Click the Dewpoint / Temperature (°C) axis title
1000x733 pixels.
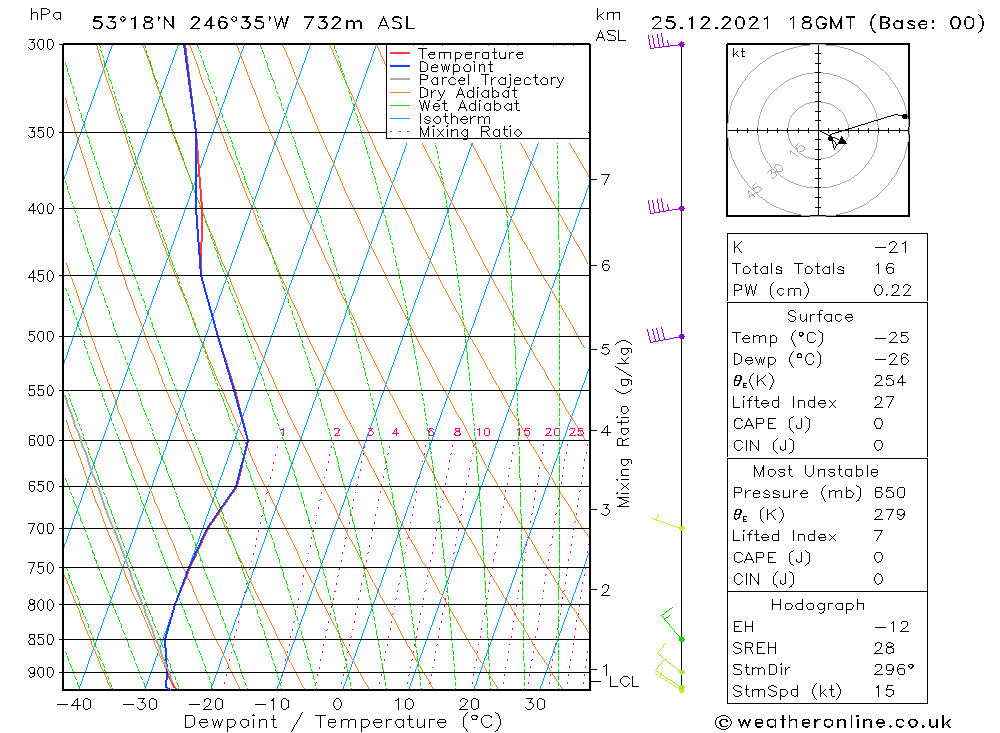(343, 722)
